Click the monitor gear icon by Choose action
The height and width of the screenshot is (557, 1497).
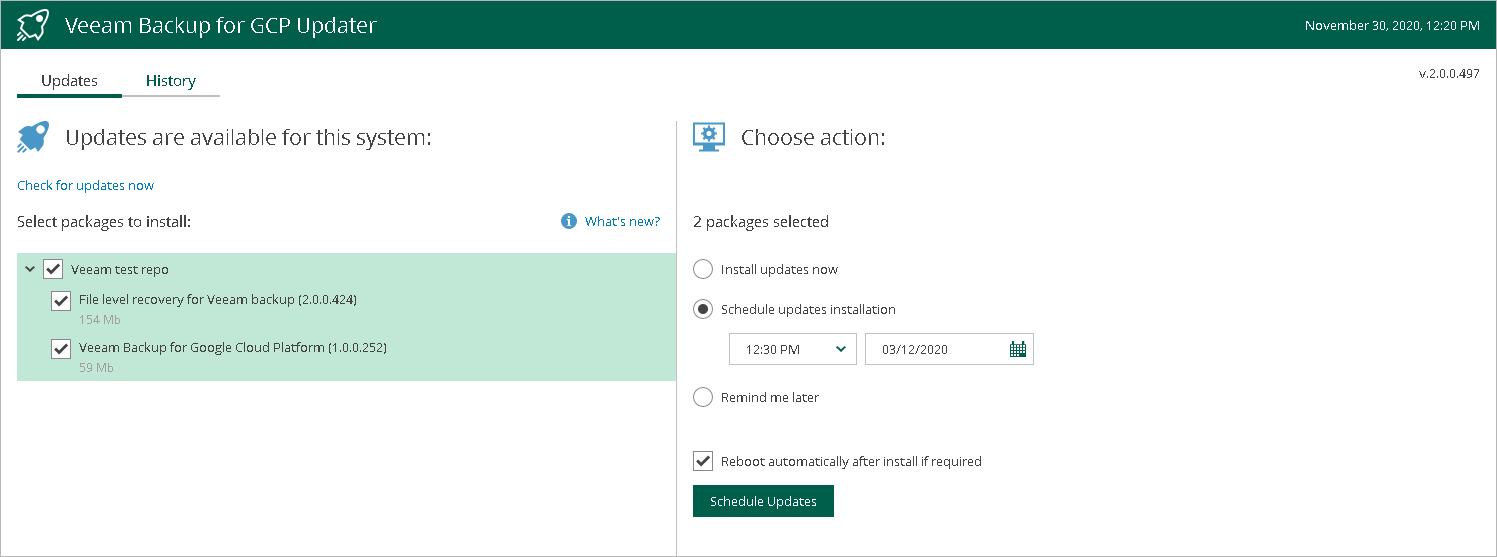[709, 138]
